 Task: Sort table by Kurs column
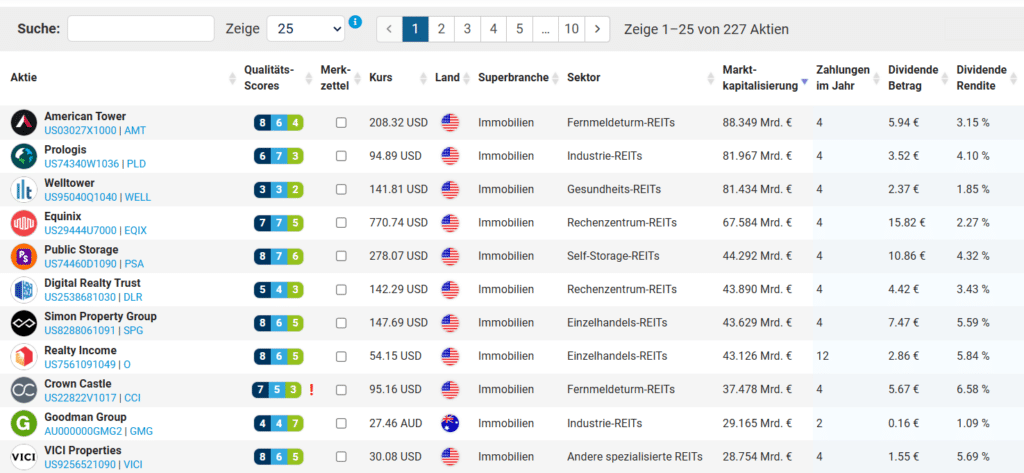click(x=380, y=78)
